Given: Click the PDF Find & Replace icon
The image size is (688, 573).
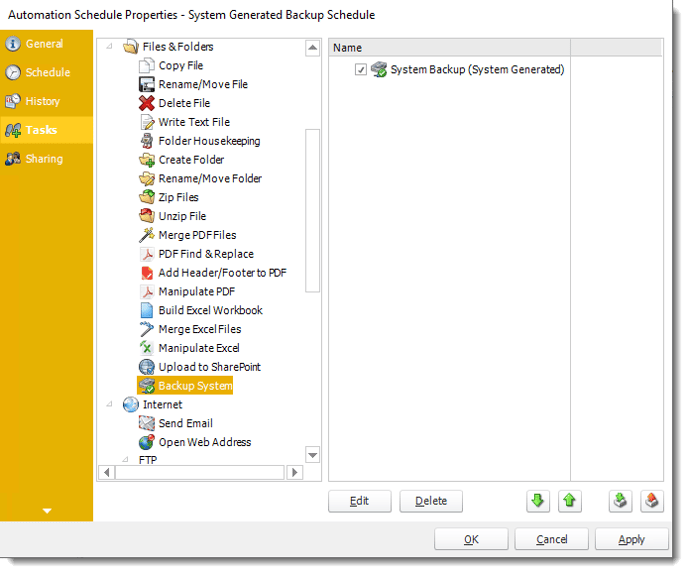Looking at the screenshot, I should click(147, 254).
